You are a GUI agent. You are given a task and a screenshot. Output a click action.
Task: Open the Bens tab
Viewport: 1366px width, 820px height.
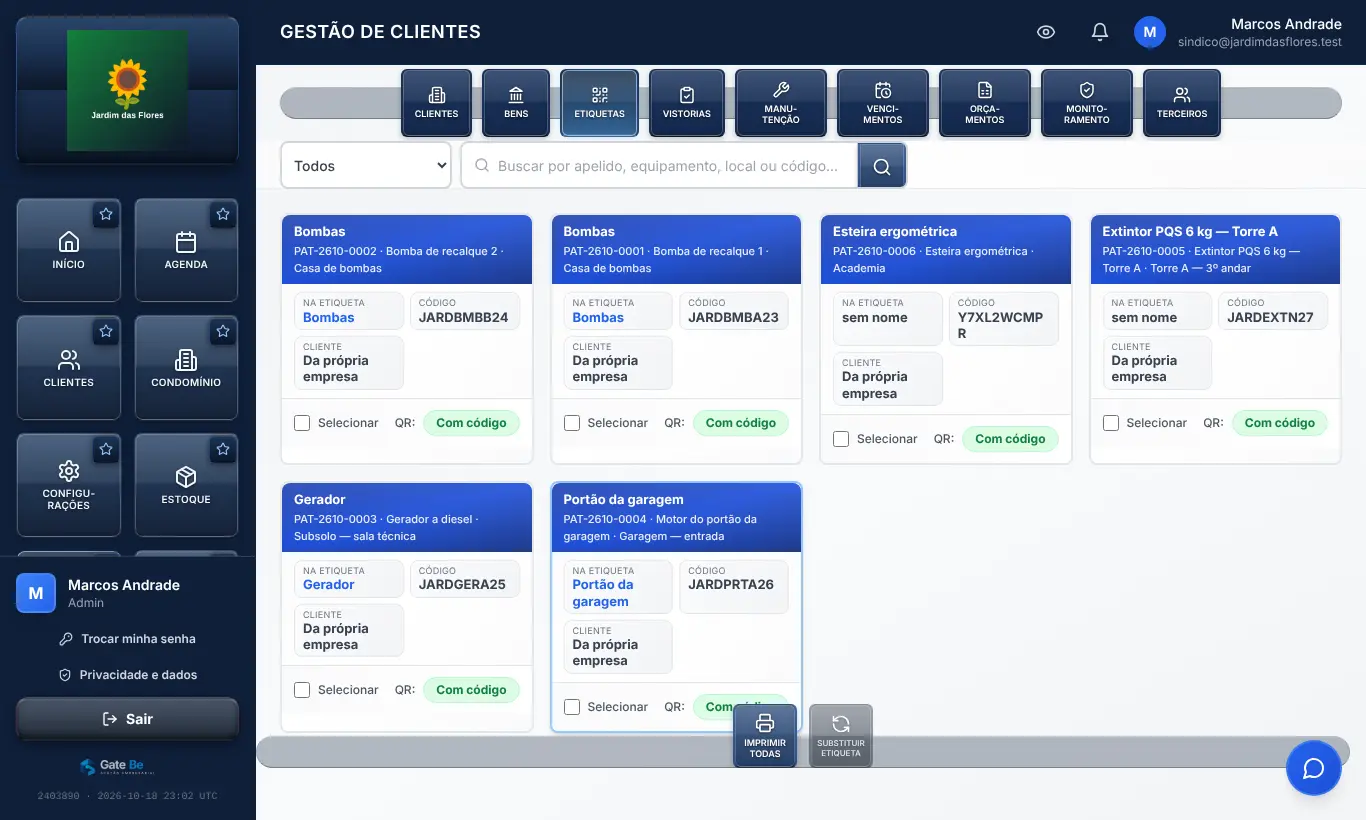516,103
